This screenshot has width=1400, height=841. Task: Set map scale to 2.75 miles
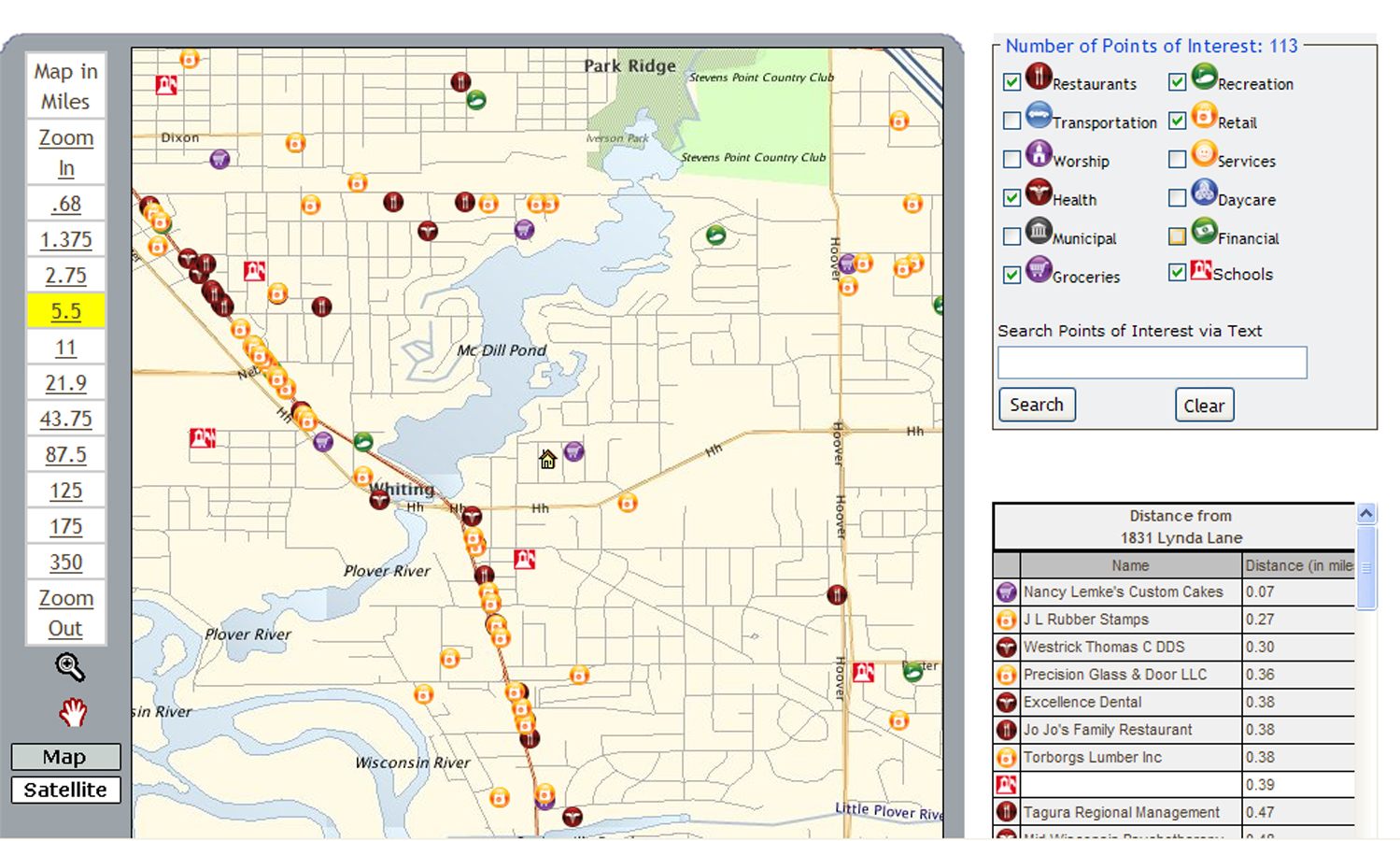pos(65,276)
